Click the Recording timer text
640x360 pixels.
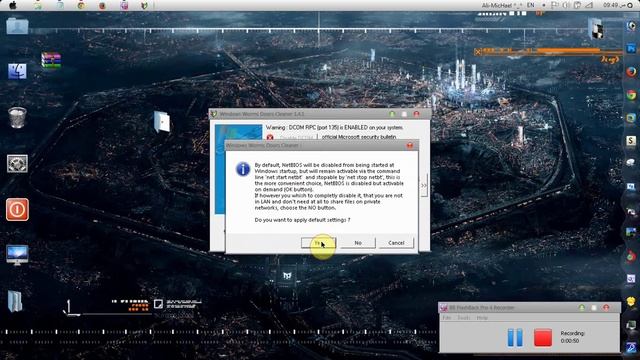tap(572, 337)
